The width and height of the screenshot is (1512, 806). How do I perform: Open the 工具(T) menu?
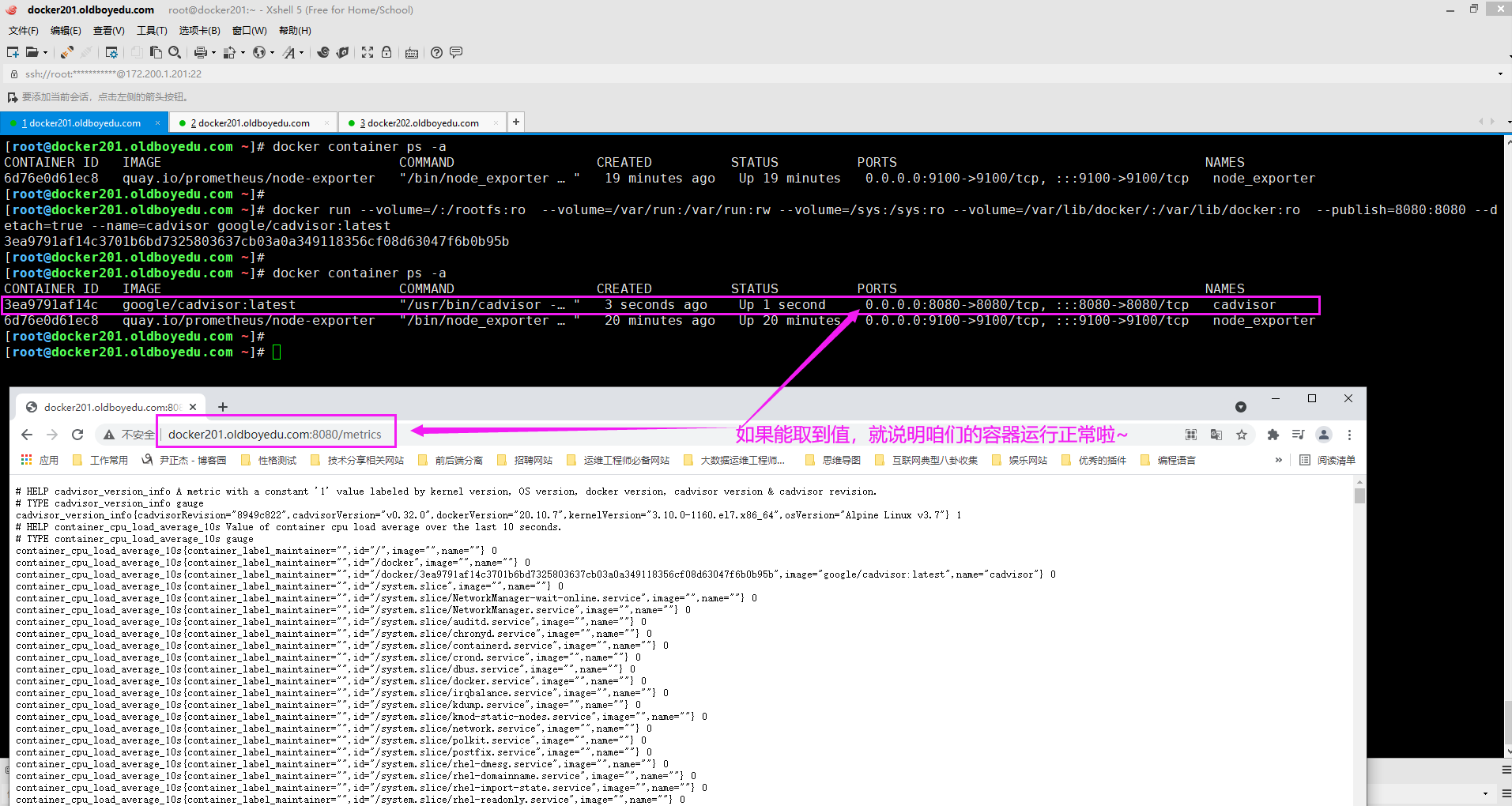pyautogui.click(x=152, y=31)
